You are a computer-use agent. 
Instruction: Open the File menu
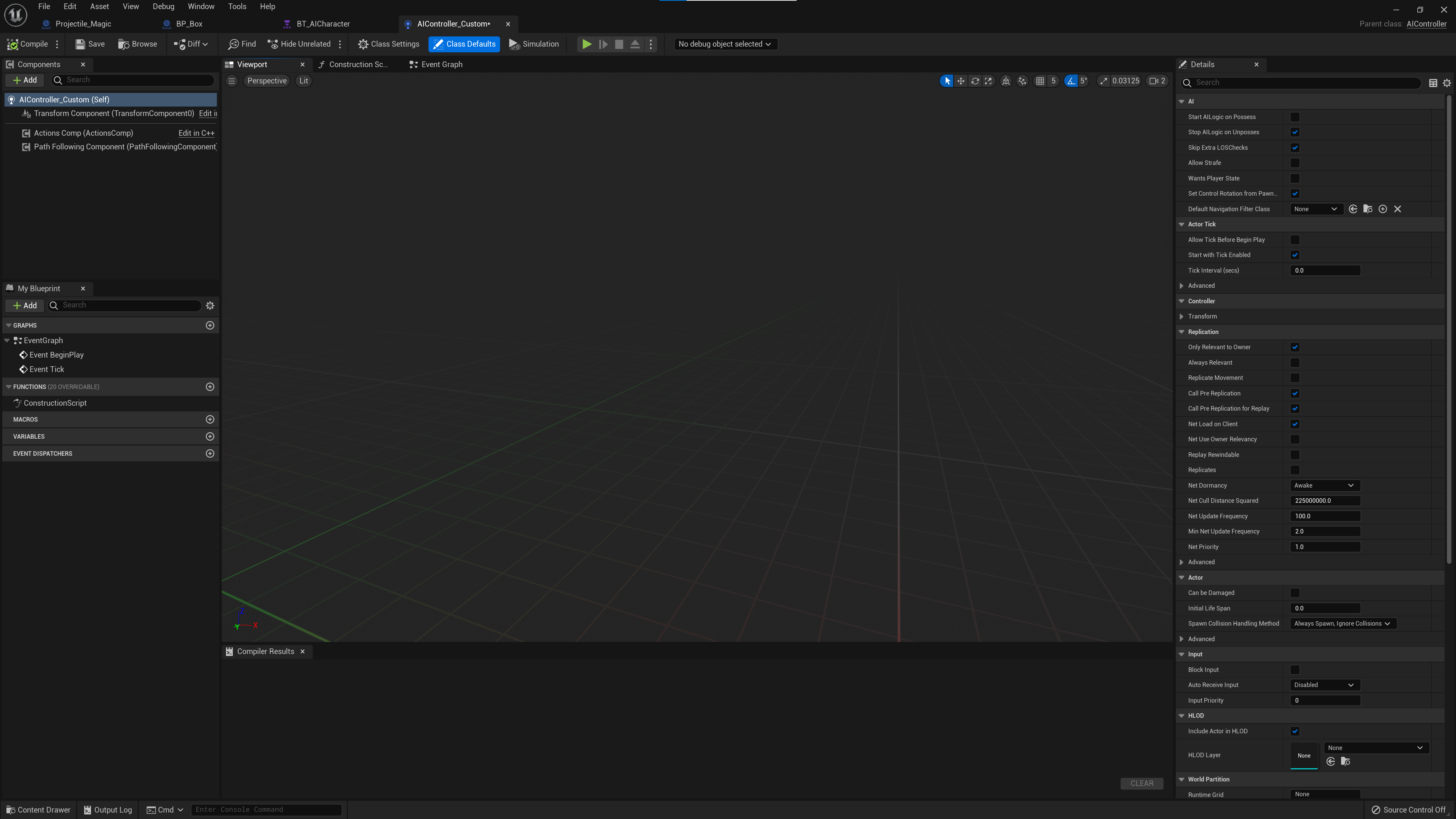44,6
